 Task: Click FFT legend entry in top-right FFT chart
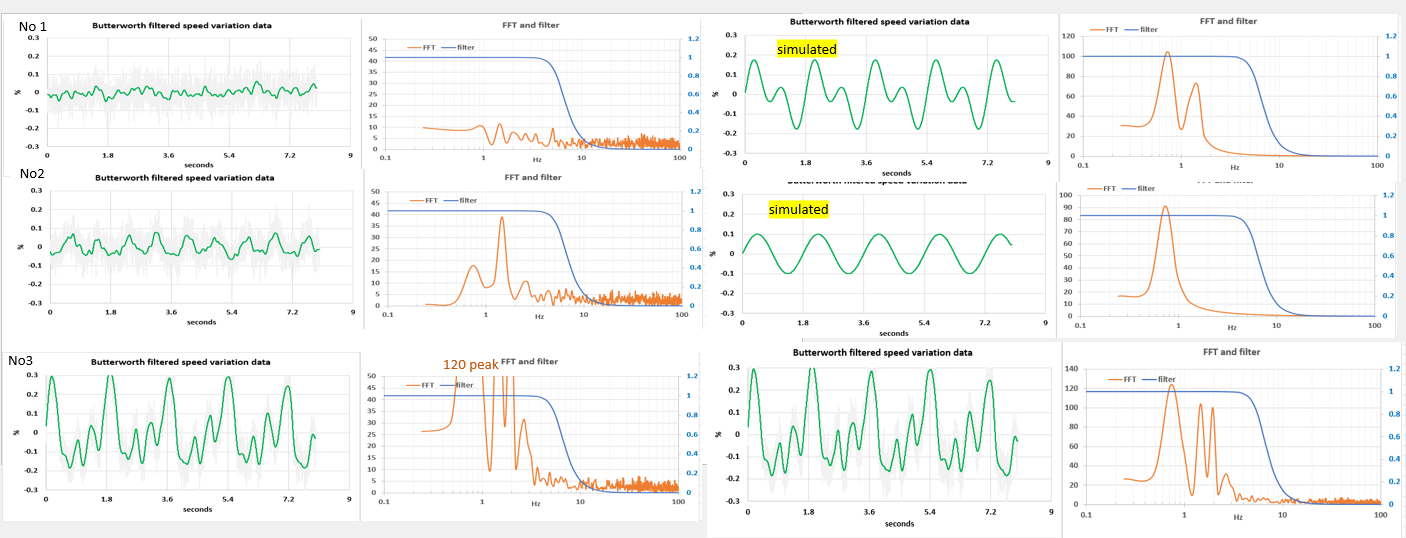1105,29
